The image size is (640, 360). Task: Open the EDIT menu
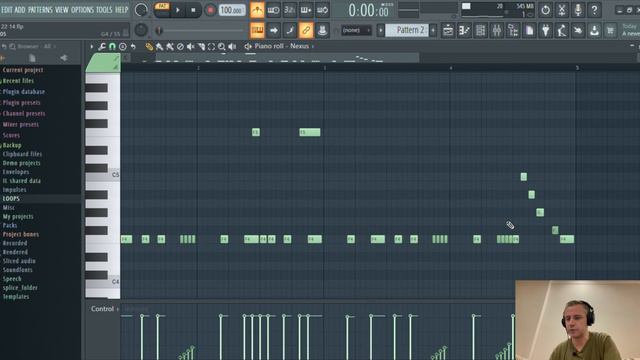(7, 9)
